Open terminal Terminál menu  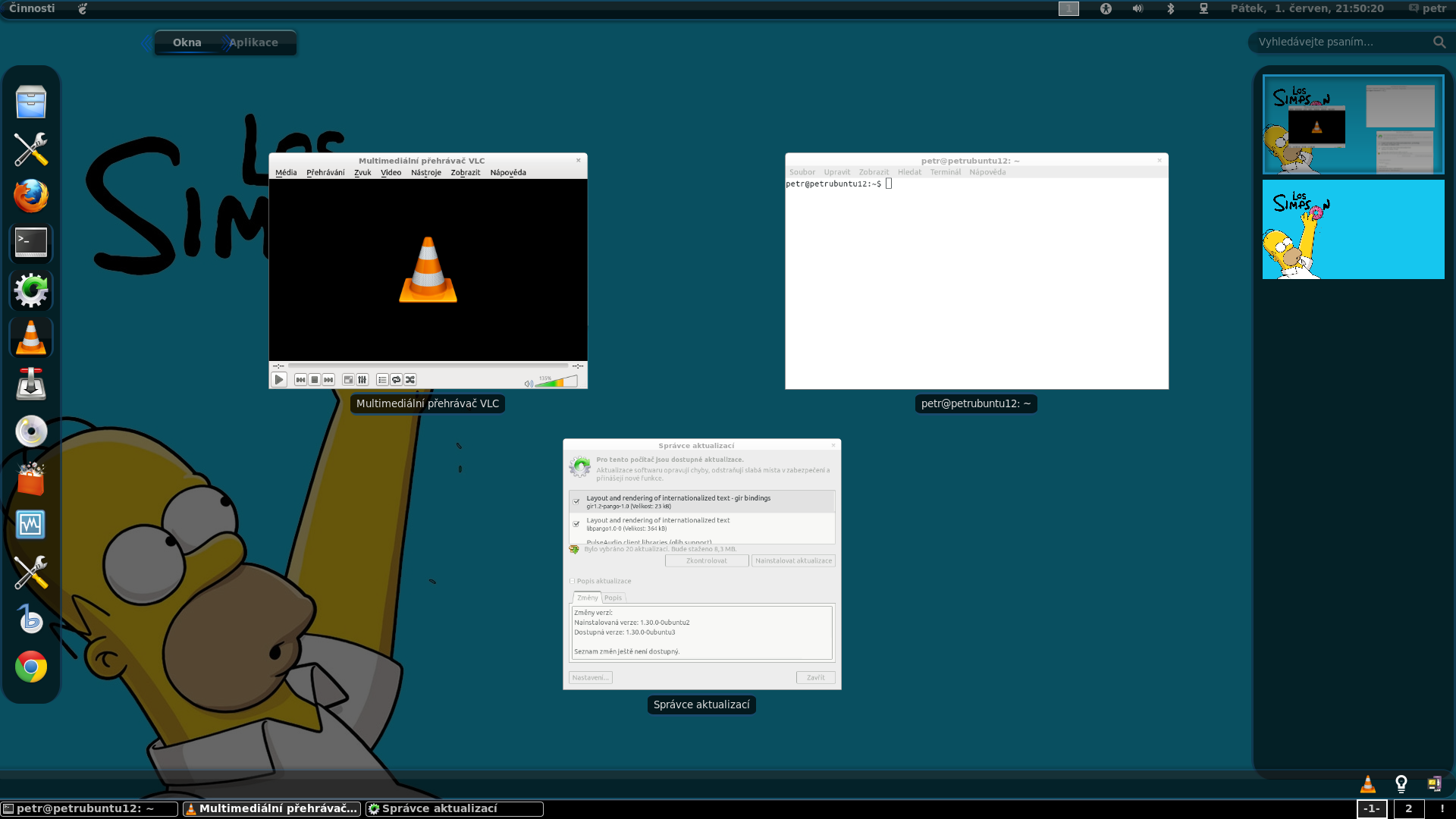pyautogui.click(x=945, y=172)
